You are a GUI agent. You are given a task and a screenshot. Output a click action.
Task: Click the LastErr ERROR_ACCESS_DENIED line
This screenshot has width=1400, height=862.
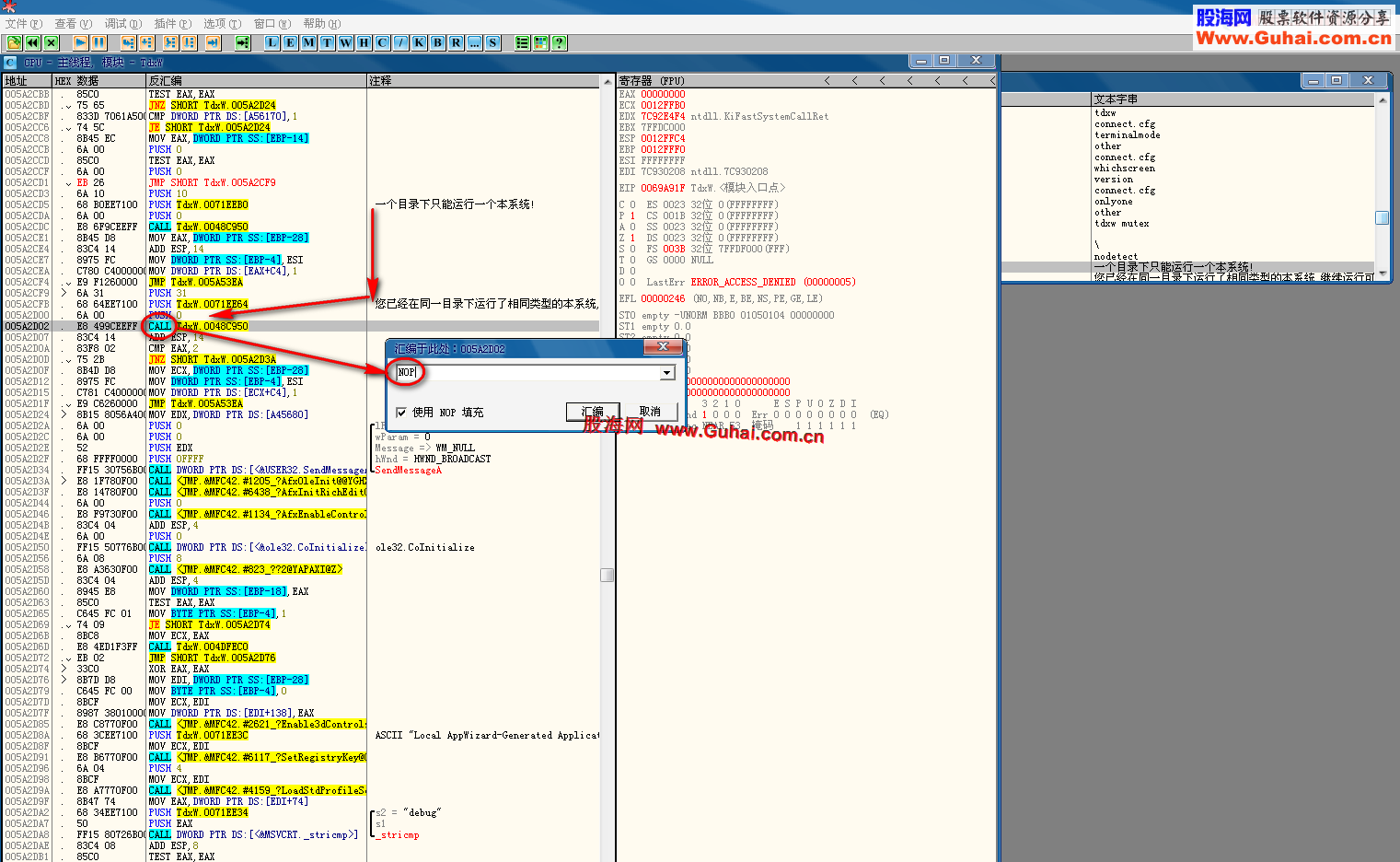point(751,282)
